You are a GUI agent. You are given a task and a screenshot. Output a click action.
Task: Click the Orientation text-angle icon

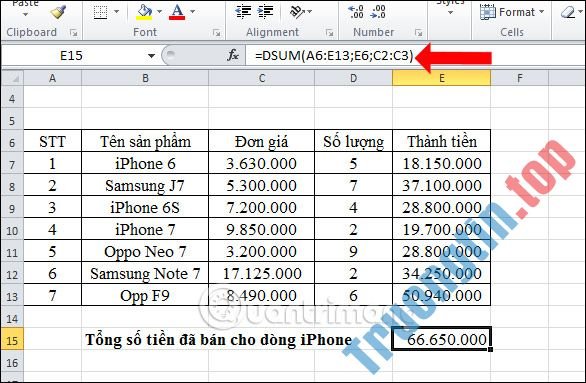[x=297, y=12]
